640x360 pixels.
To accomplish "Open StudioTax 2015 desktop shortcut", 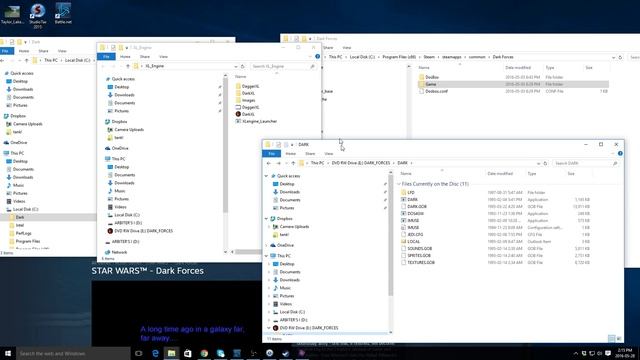I will (38, 16).
